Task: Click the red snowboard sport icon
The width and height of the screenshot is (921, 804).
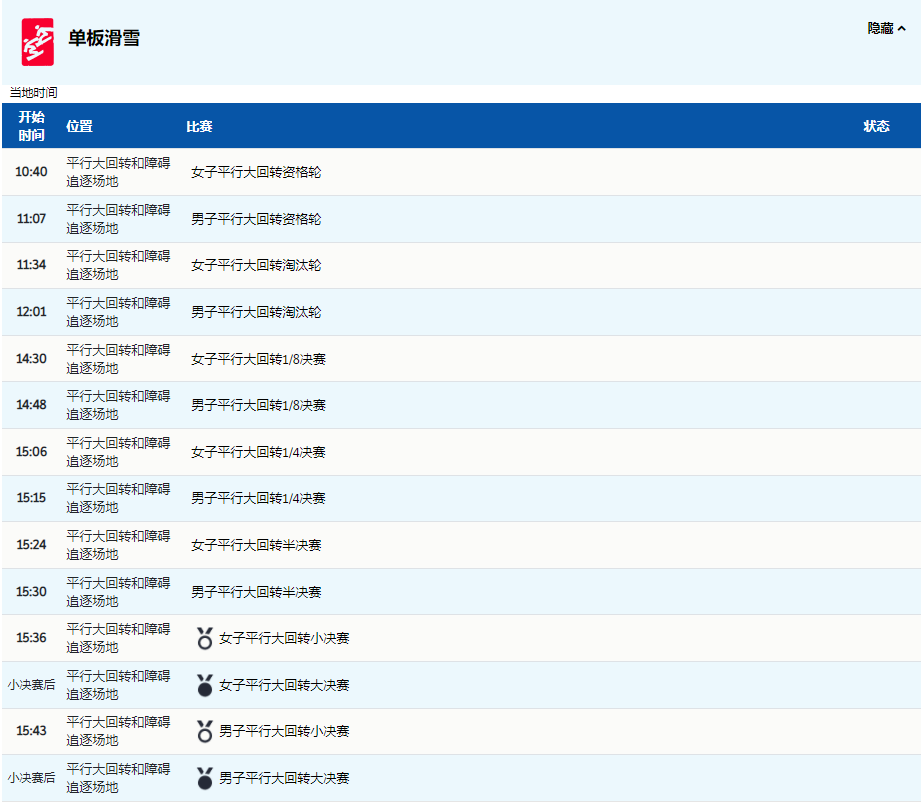Action: (x=38, y=41)
